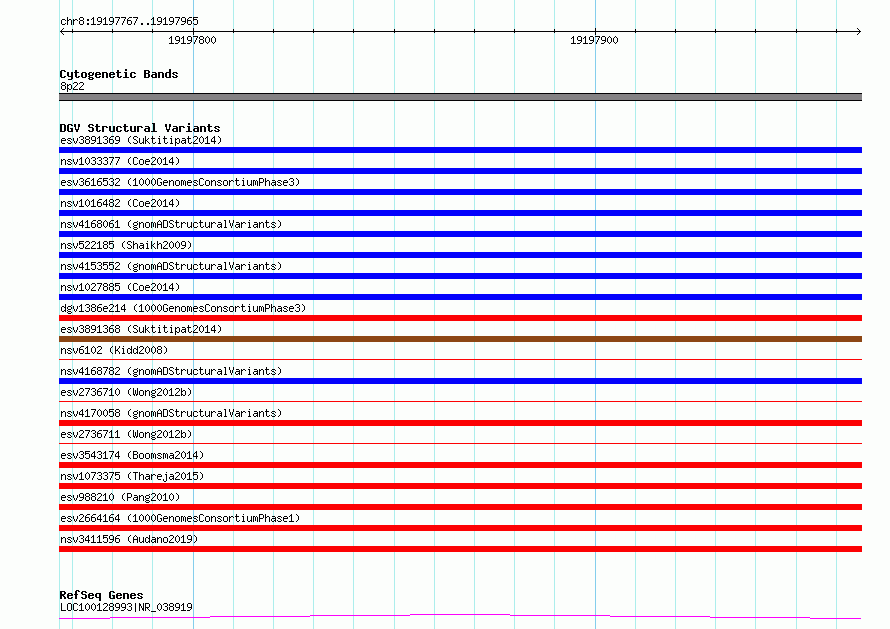The width and height of the screenshot is (890, 629).
Task: Click the 19197900 ruler position label
Action: (594, 40)
